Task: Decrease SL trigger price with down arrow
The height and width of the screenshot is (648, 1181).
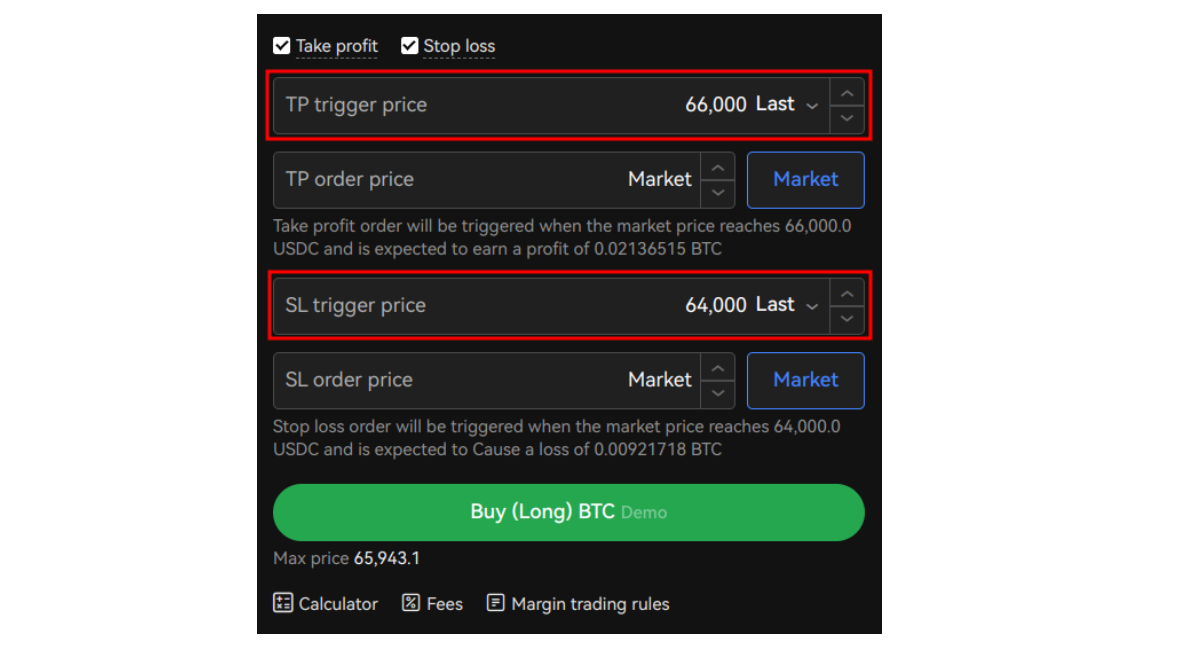Action: pos(847,318)
